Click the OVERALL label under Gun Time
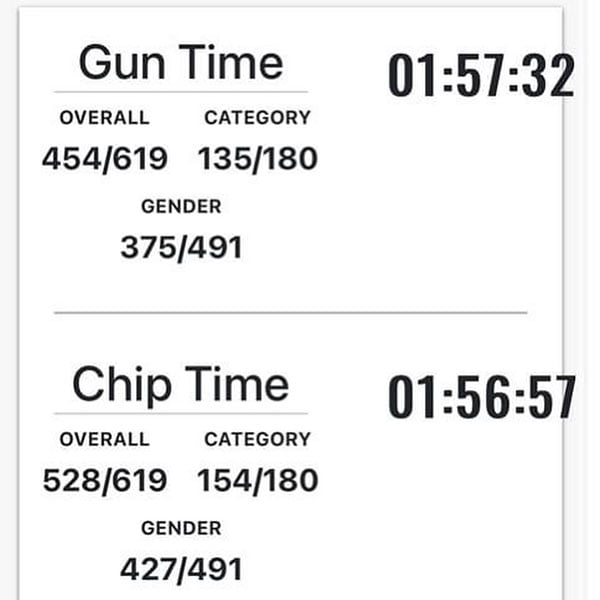This screenshot has height=600, width=600. pos(104,117)
